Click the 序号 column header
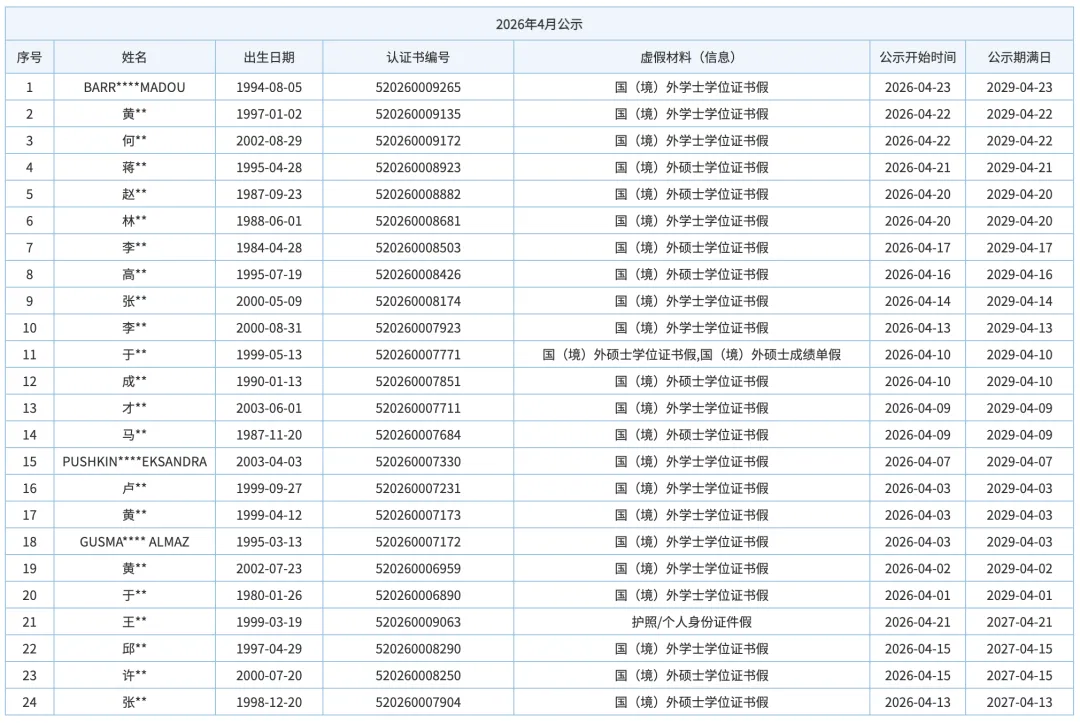1080x723 pixels. tap(29, 57)
